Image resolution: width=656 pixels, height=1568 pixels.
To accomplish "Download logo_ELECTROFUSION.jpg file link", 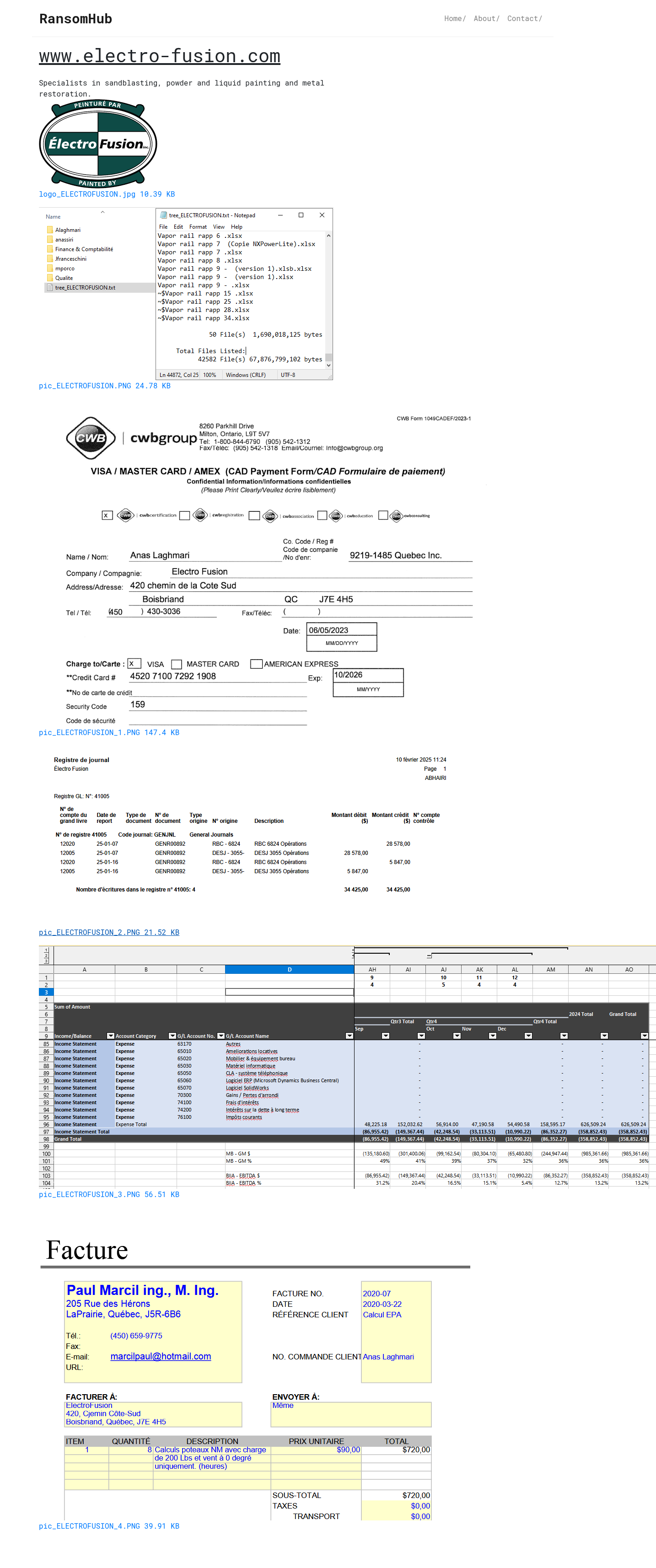I will tap(107, 194).
